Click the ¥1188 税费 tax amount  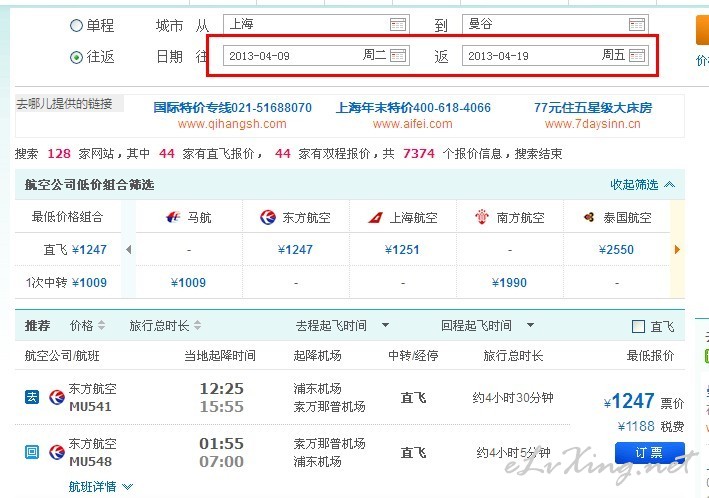pyautogui.click(x=651, y=427)
